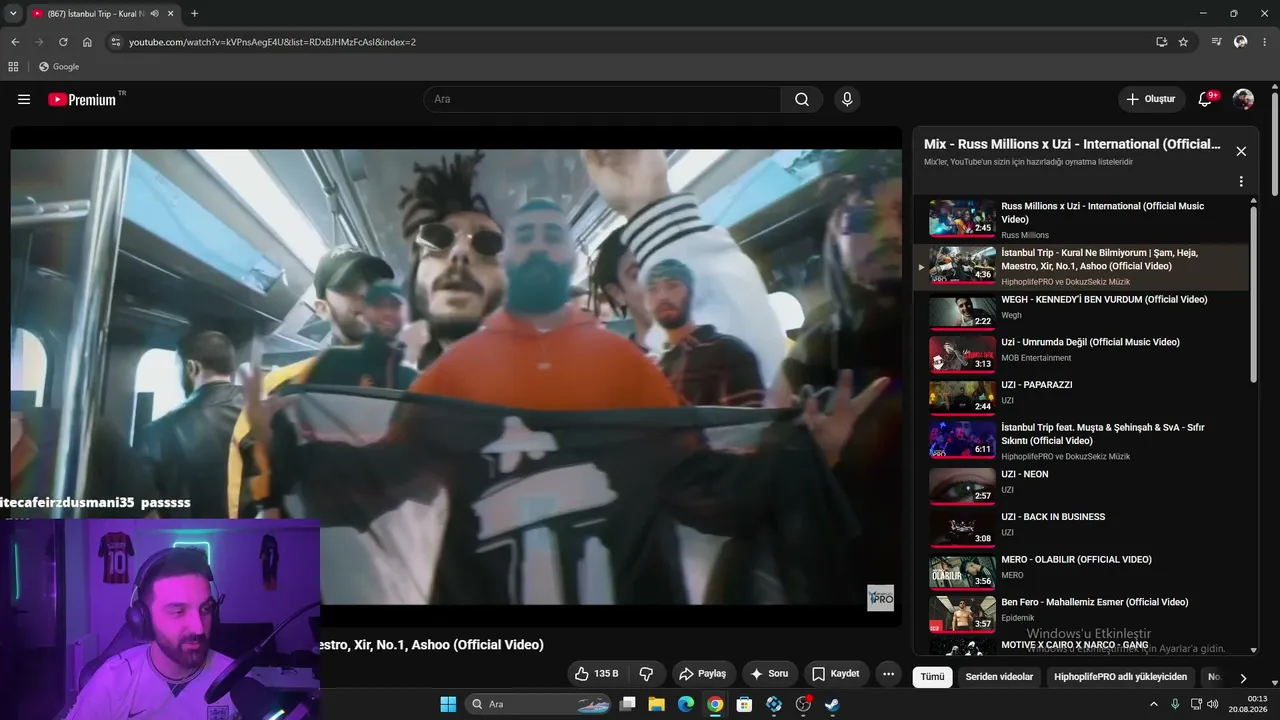Screen dimensions: 1280x720
Task: Open more actions under the video
Action: [x=888, y=674]
